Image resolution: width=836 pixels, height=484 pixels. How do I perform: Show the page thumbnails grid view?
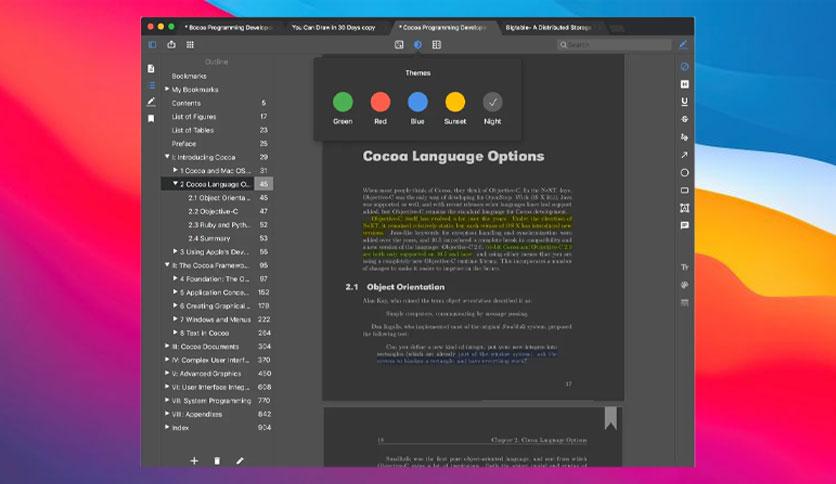tap(190, 45)
